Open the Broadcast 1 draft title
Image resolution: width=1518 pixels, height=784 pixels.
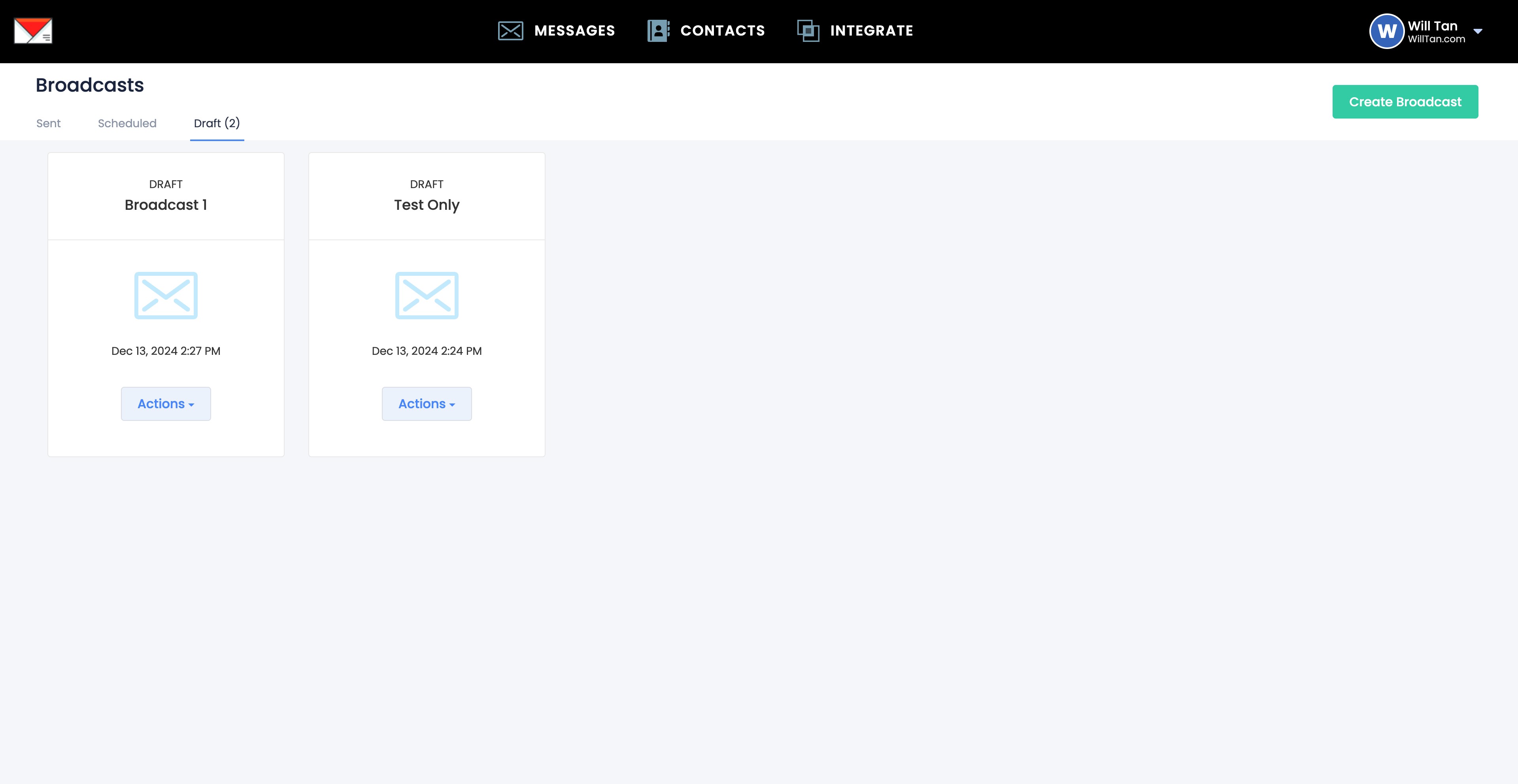click(166, 205)
